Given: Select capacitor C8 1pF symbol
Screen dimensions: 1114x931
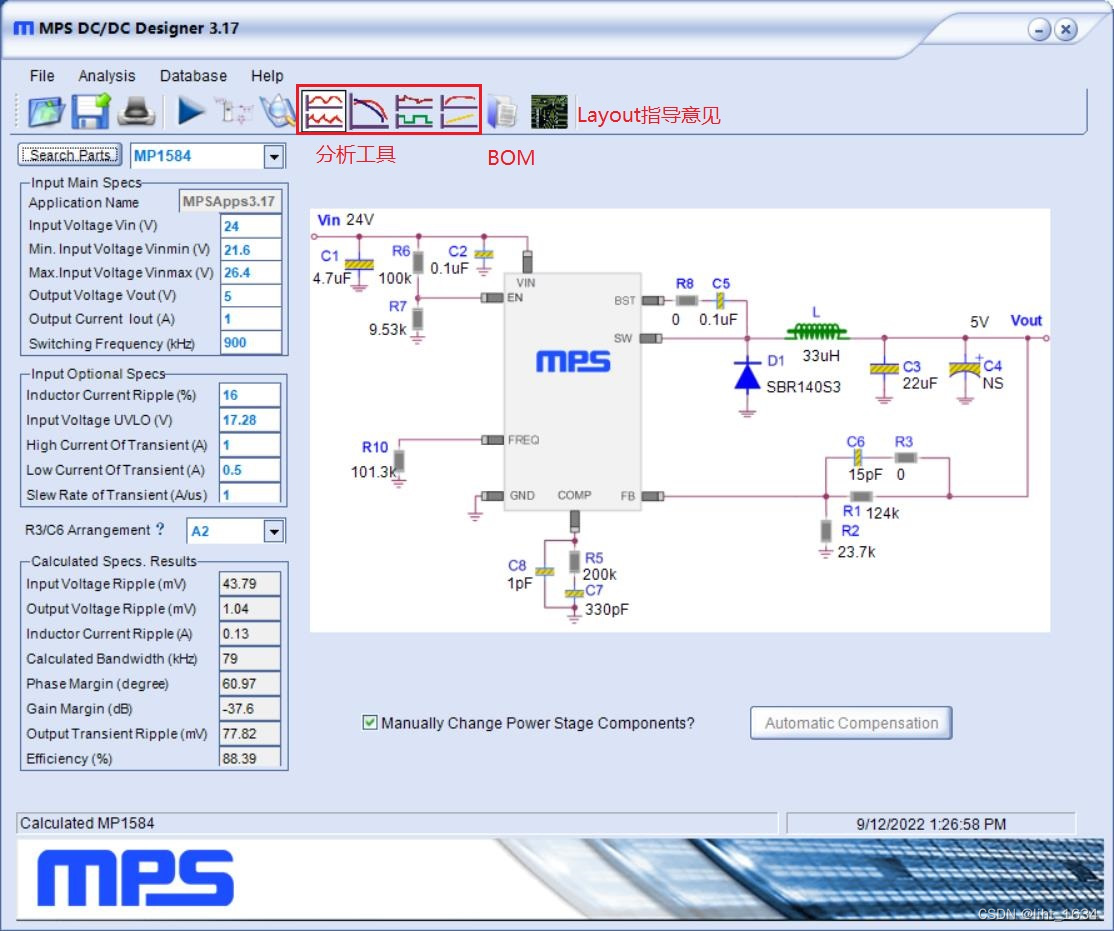Looking at the screenshot, I should [544, 571].
